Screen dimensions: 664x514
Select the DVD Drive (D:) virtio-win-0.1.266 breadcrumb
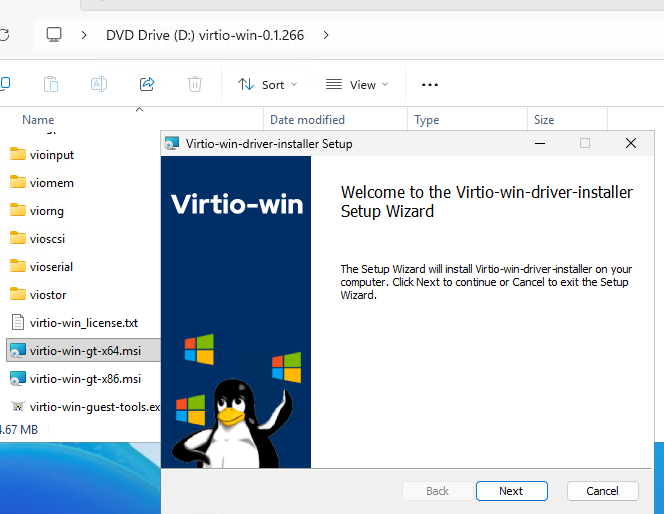[205, 35]
